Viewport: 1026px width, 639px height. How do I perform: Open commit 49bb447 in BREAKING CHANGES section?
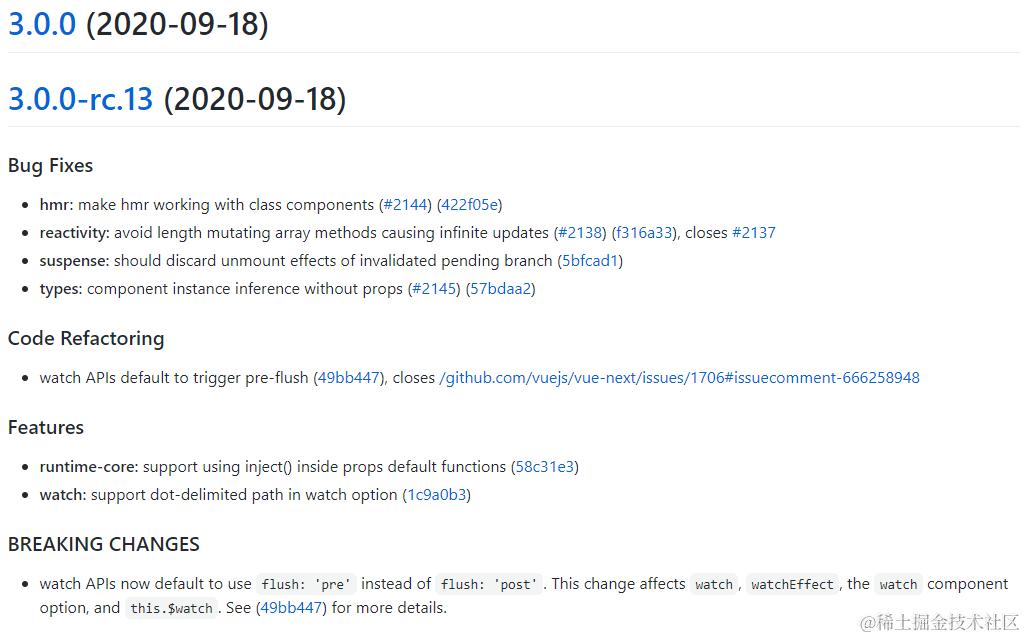coord(291,608)
